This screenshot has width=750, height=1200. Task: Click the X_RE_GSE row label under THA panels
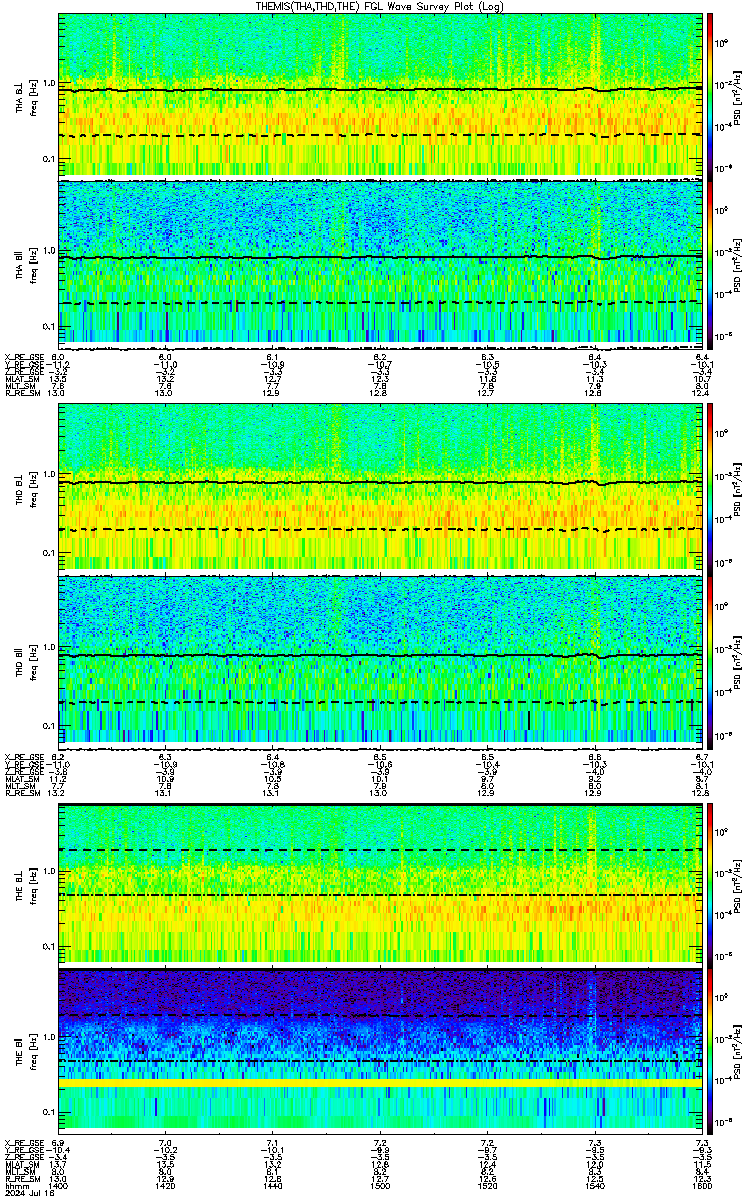click(x=24, y=357)
